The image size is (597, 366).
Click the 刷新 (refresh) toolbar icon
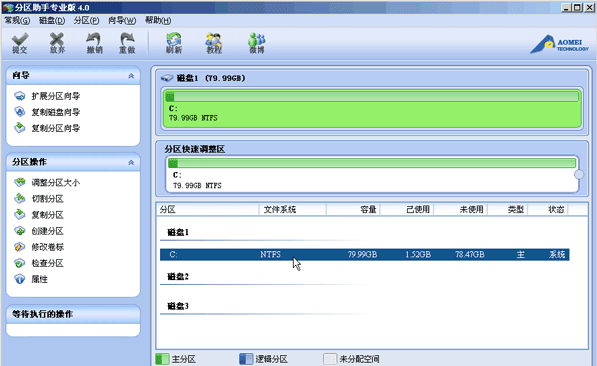coord(174,43)
